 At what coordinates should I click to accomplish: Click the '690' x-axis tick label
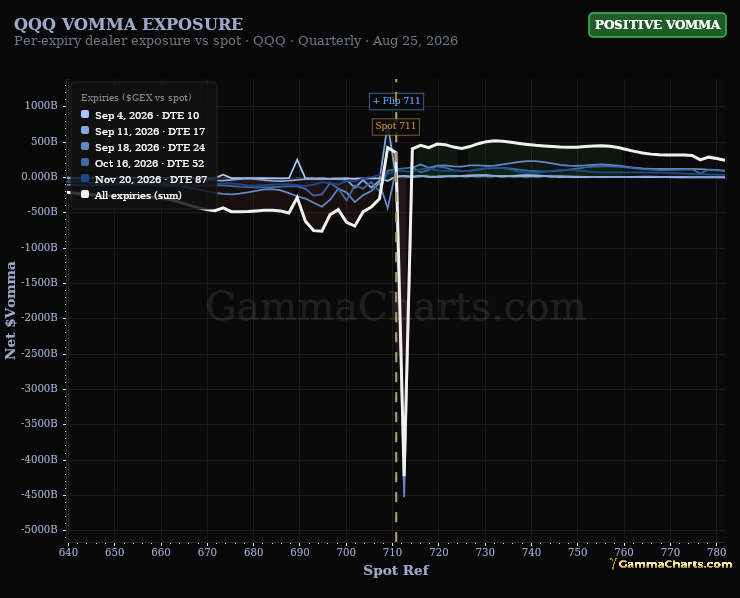click(300, 552)
